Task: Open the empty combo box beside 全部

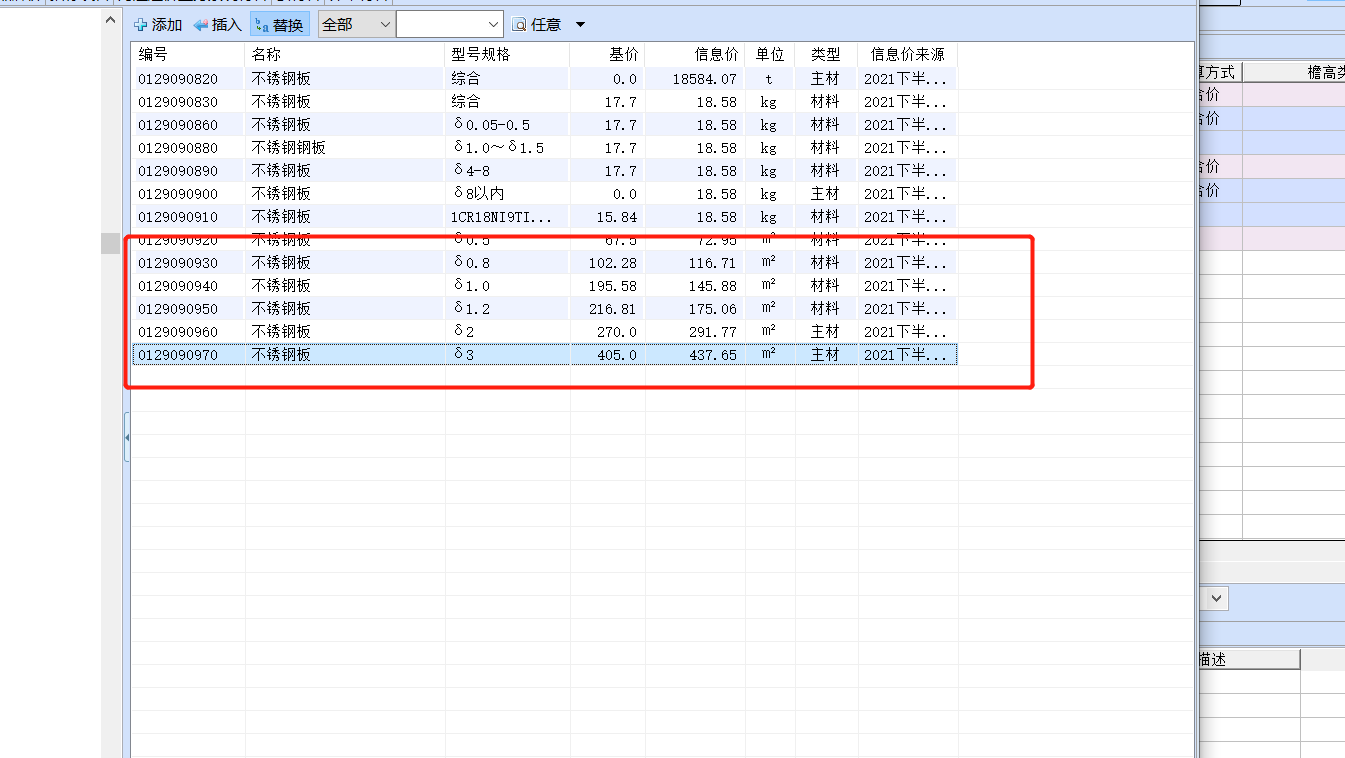Action: click(x=450, y=24)
